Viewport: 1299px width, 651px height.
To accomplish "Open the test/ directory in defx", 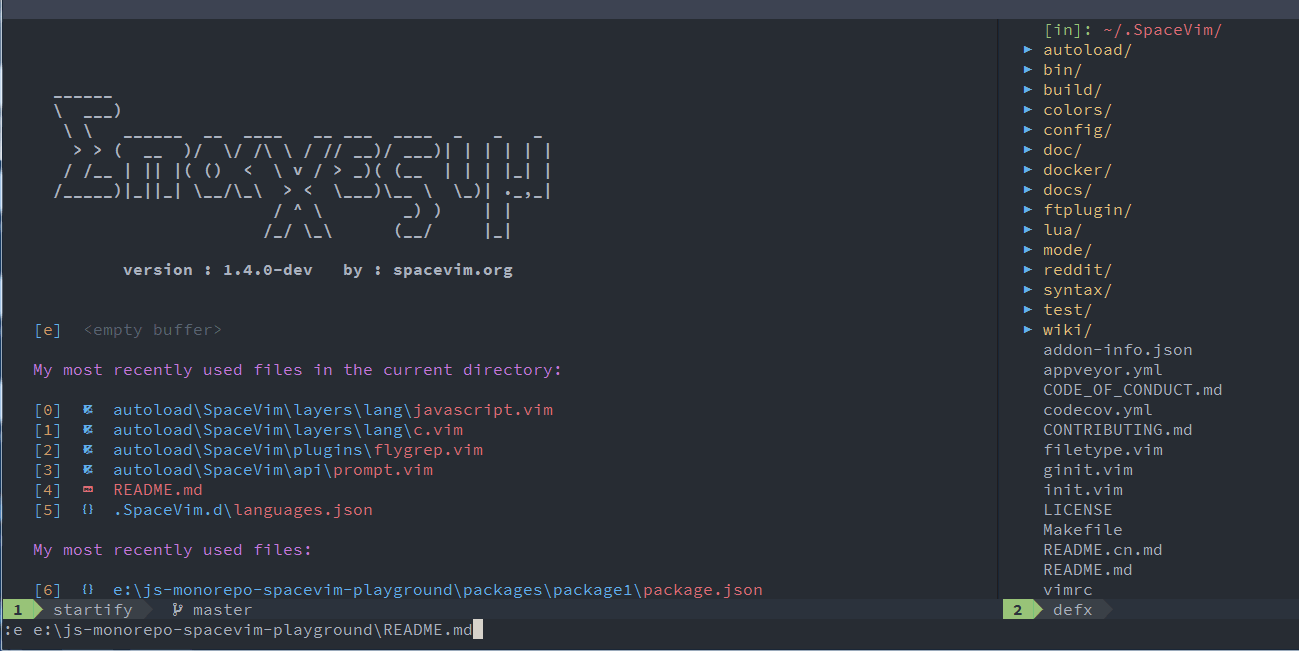I will coord(1067,310).
